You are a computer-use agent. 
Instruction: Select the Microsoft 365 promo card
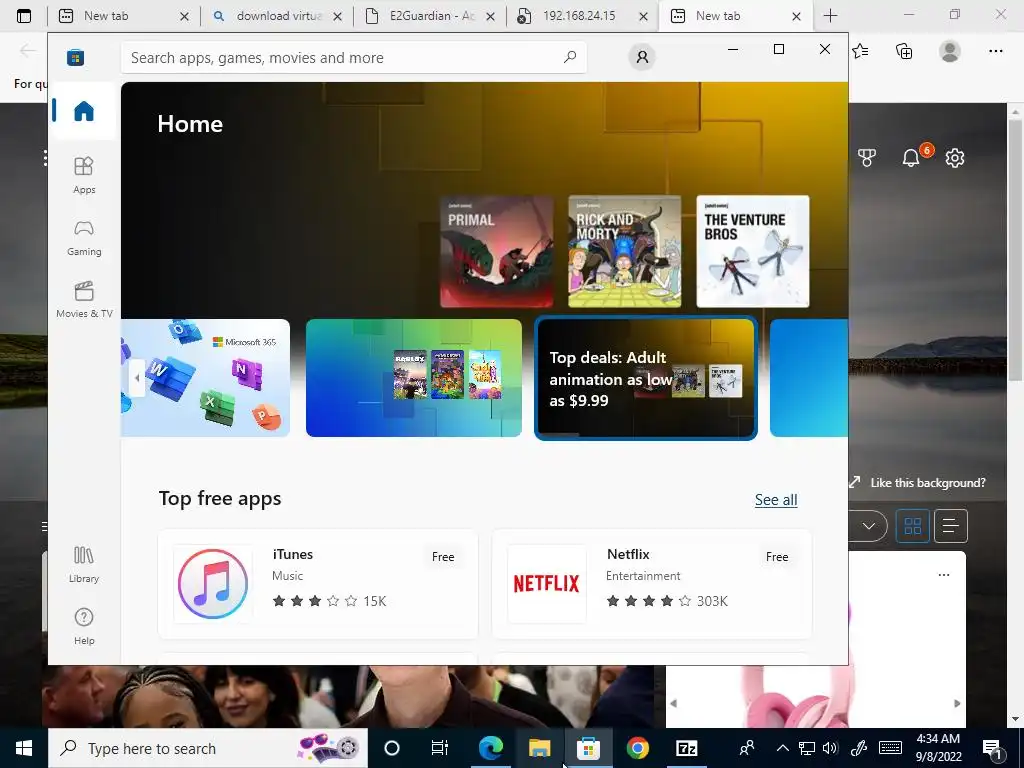click(206, 377)
